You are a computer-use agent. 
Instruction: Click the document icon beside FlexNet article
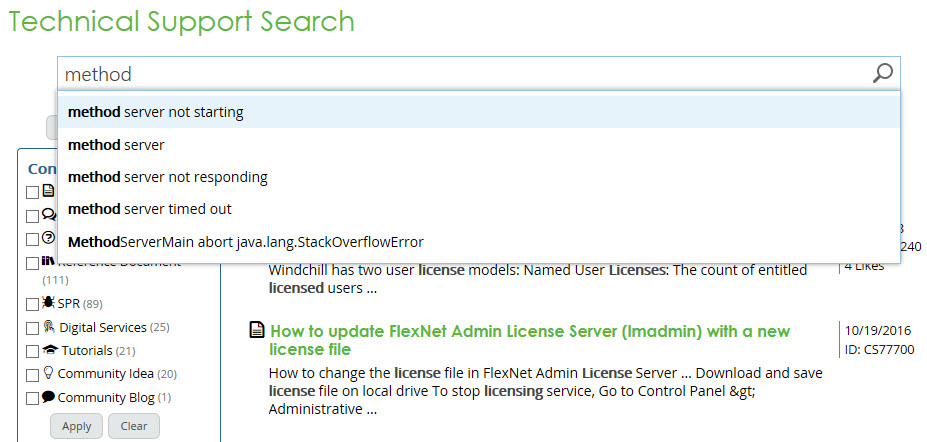(257, 330)
